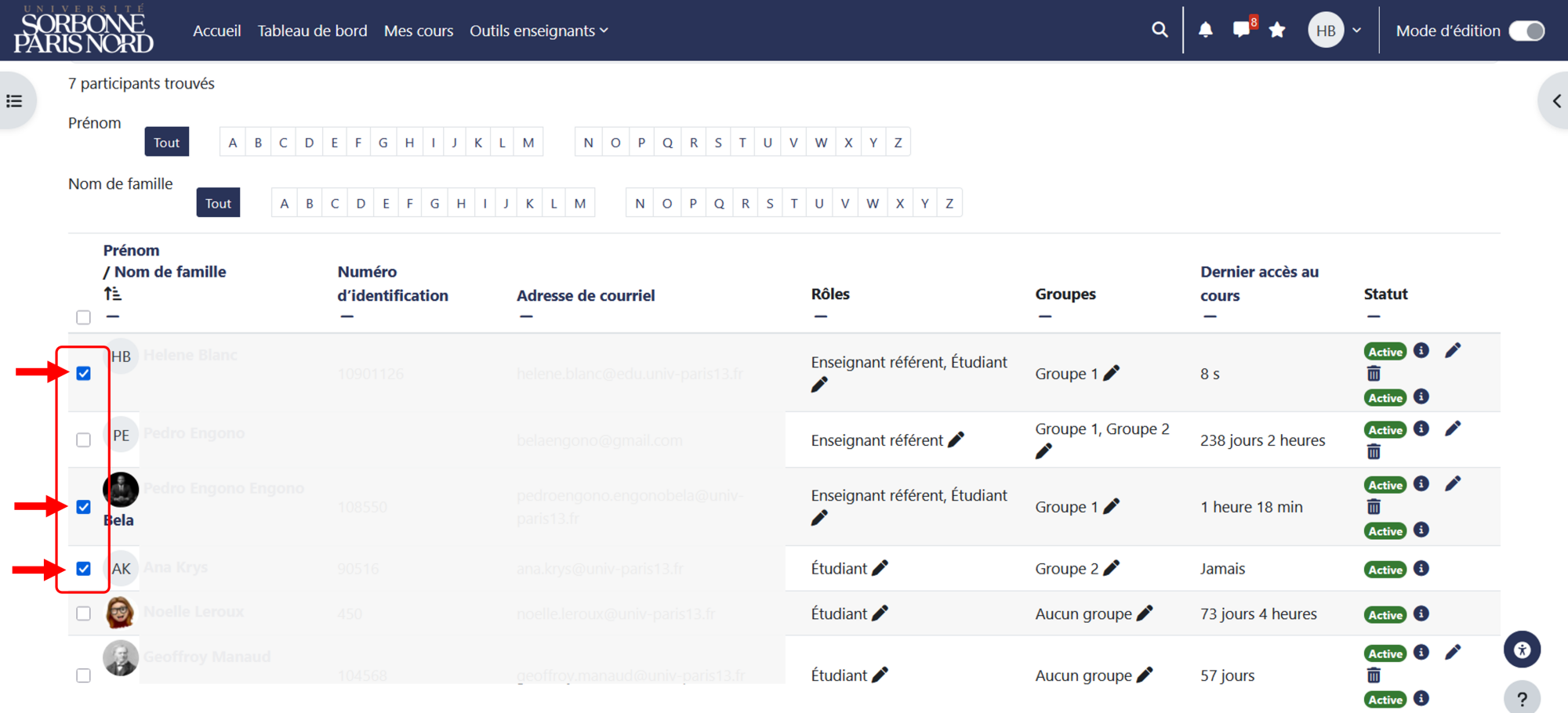Open the HB user menu dropdown arrow
Viewport: 1568px width, 713px height.
point(1357,31)
